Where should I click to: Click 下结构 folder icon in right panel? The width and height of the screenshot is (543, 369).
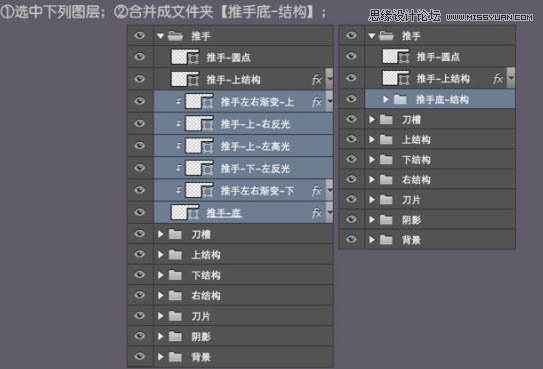click(386, 160)
